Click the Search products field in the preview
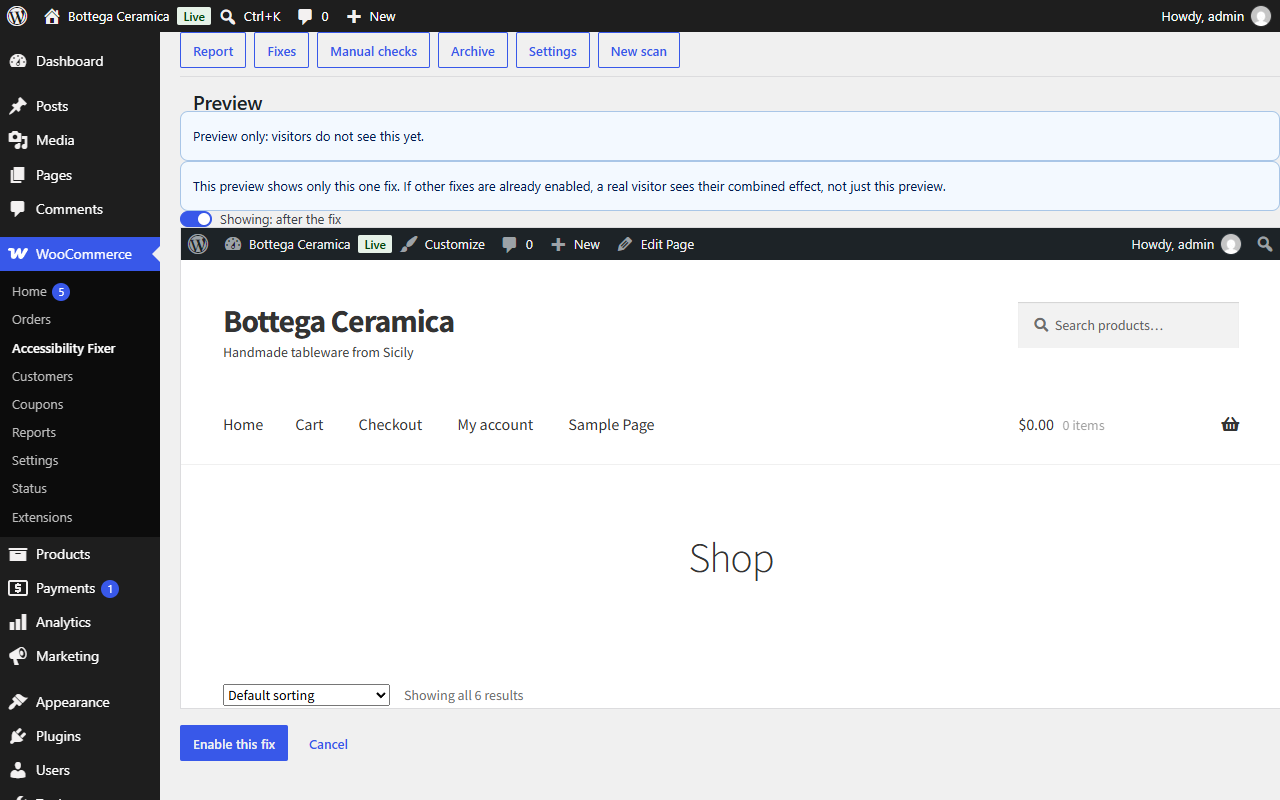 pyautogui.click(x=1128, y=325)
